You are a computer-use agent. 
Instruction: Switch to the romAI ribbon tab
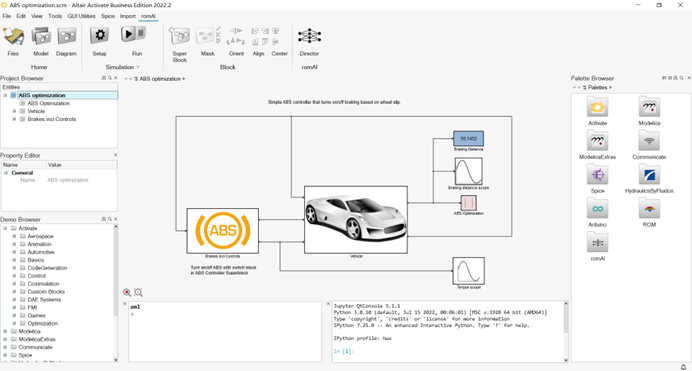[x=148, y=16]
